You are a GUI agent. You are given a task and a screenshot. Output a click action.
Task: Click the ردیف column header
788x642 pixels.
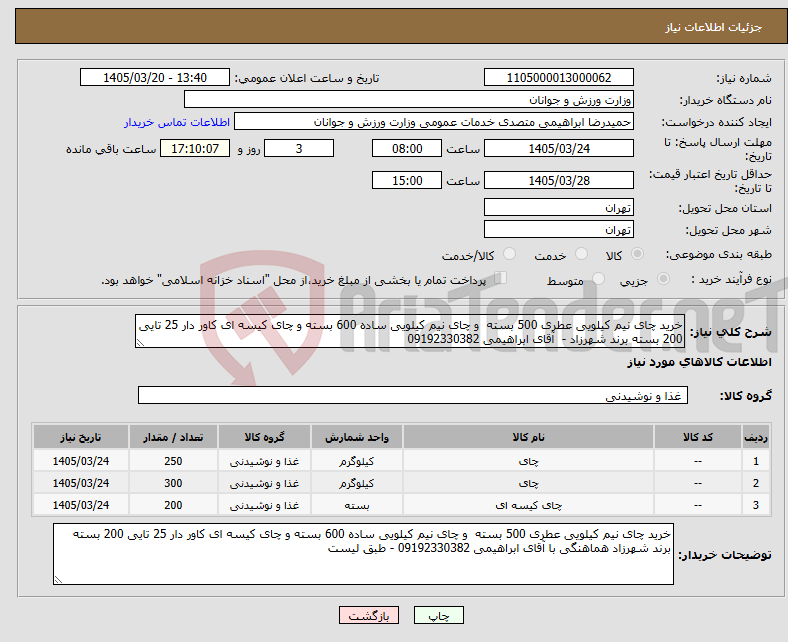coord(755,437)
